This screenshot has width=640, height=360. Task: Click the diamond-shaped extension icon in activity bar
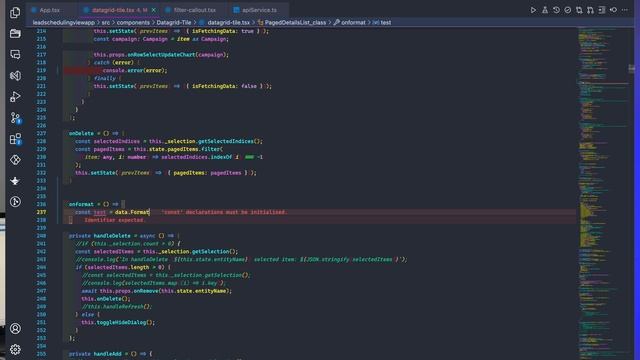click(x=15, y=160)
